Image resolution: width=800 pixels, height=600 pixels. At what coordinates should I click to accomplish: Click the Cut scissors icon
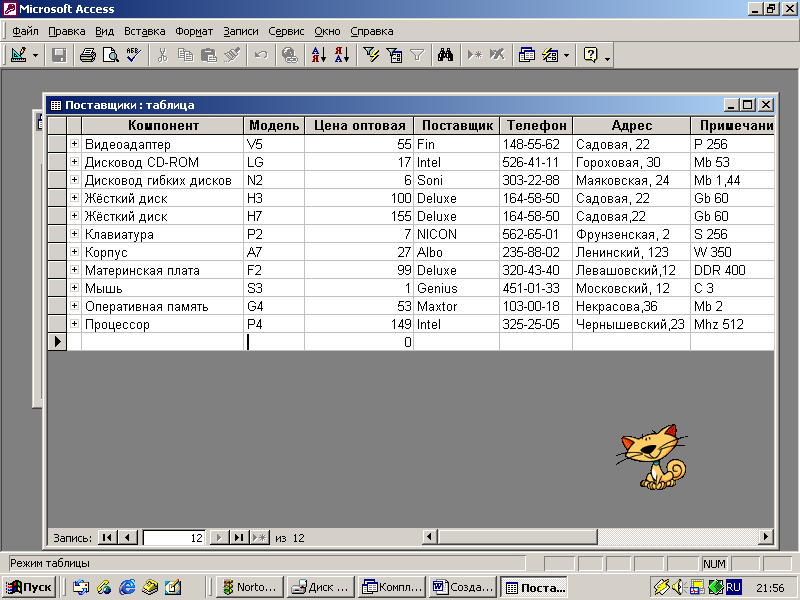162,55
